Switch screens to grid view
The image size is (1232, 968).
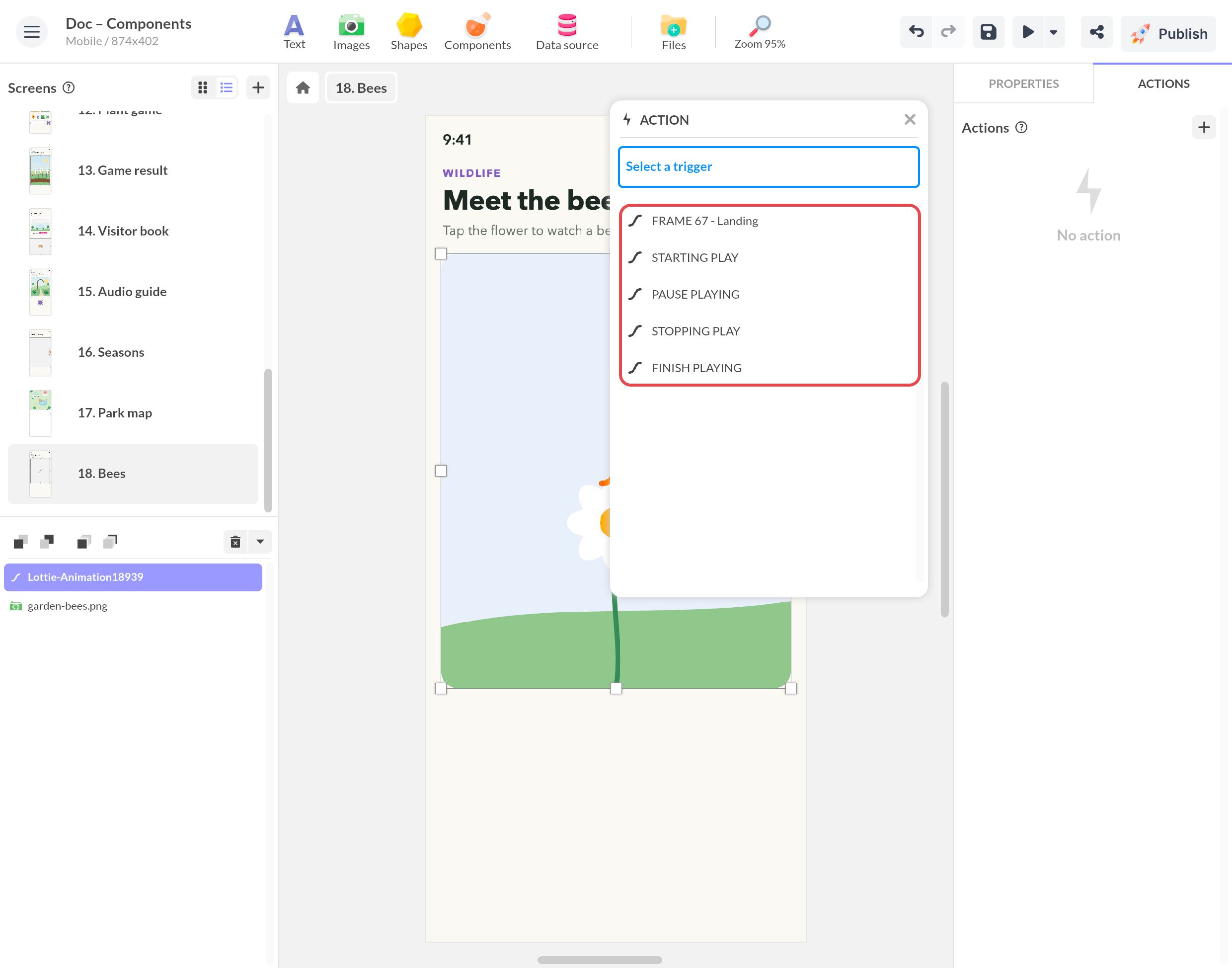click(203, 87)
